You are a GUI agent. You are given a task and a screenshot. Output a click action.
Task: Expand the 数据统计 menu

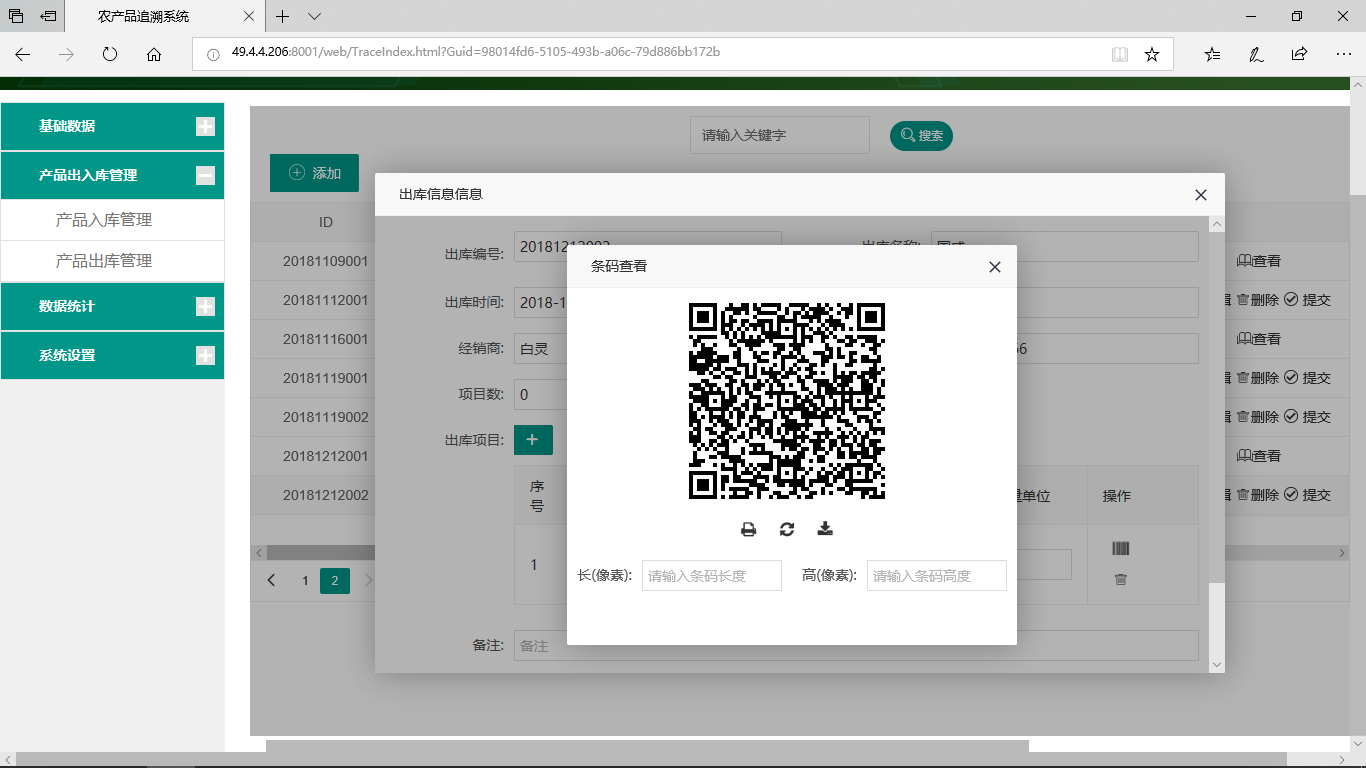click(112, 306)
